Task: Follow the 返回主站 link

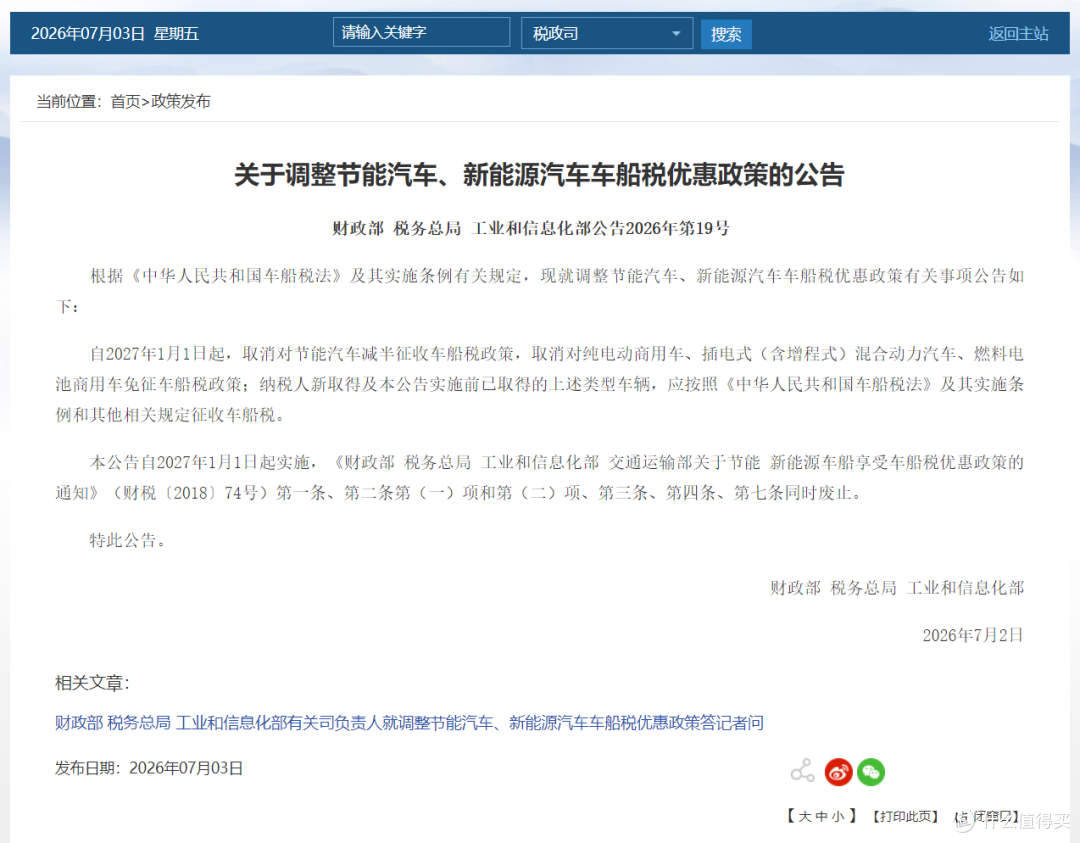Action: 1018,34
